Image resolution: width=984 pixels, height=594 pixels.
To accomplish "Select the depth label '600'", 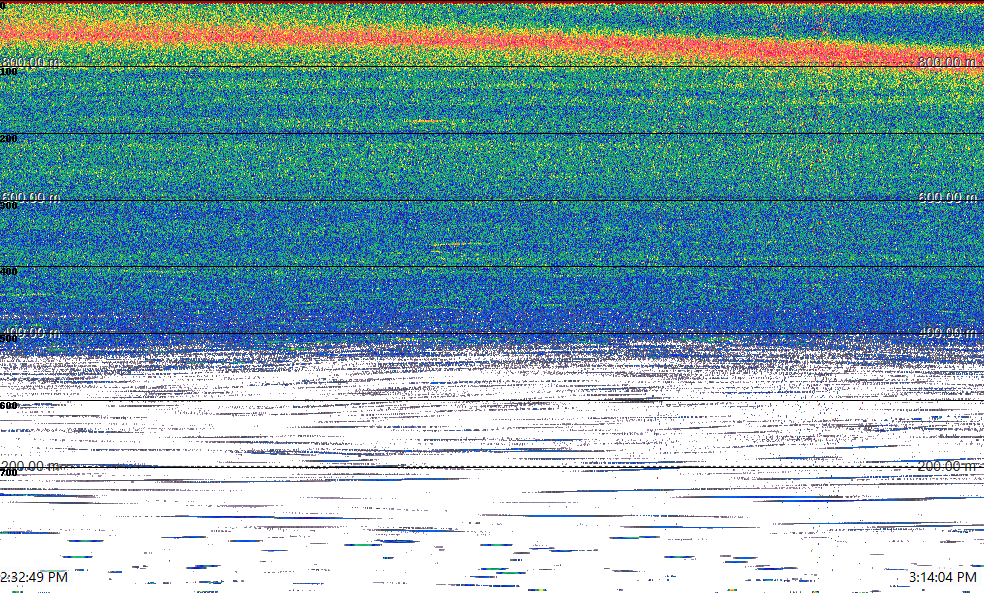I will click(x=9, y=406).
